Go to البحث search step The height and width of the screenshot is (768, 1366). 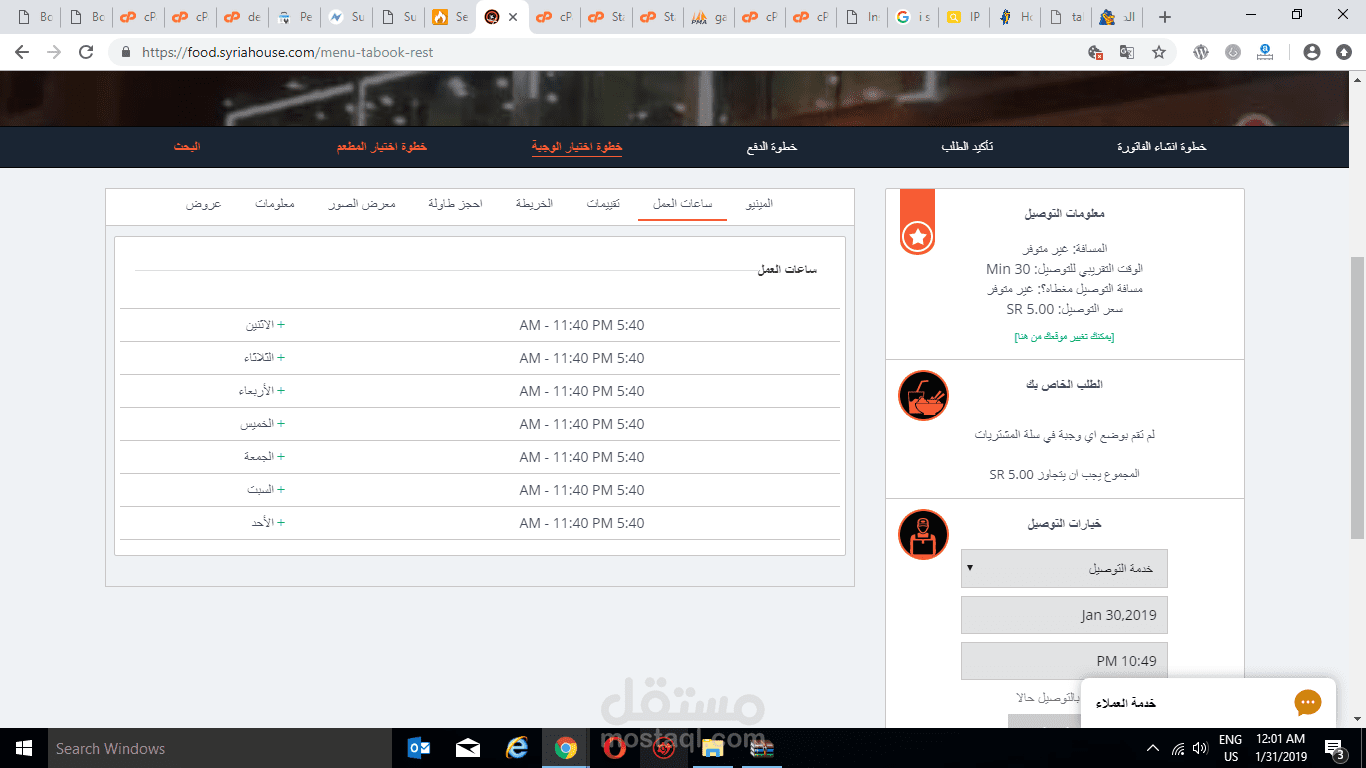(186, 147)
